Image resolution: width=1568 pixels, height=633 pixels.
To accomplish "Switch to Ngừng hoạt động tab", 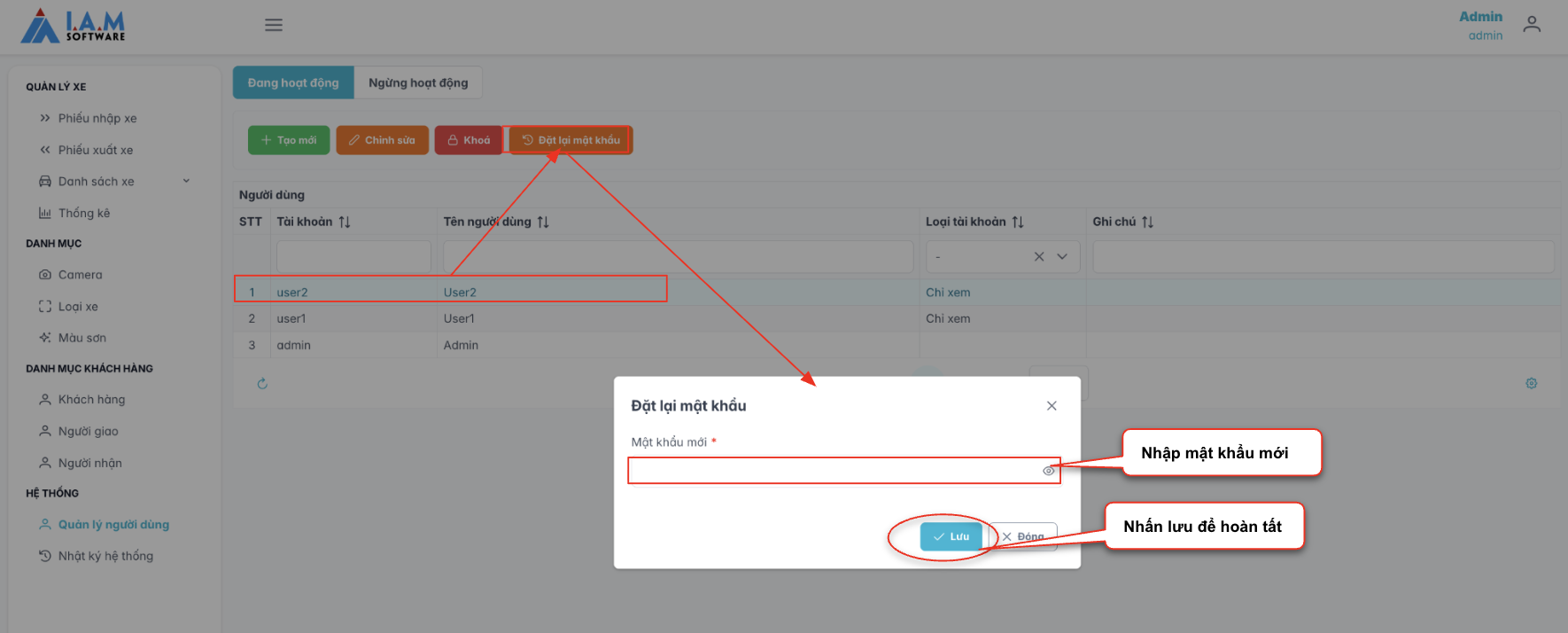I will point(418,82).
